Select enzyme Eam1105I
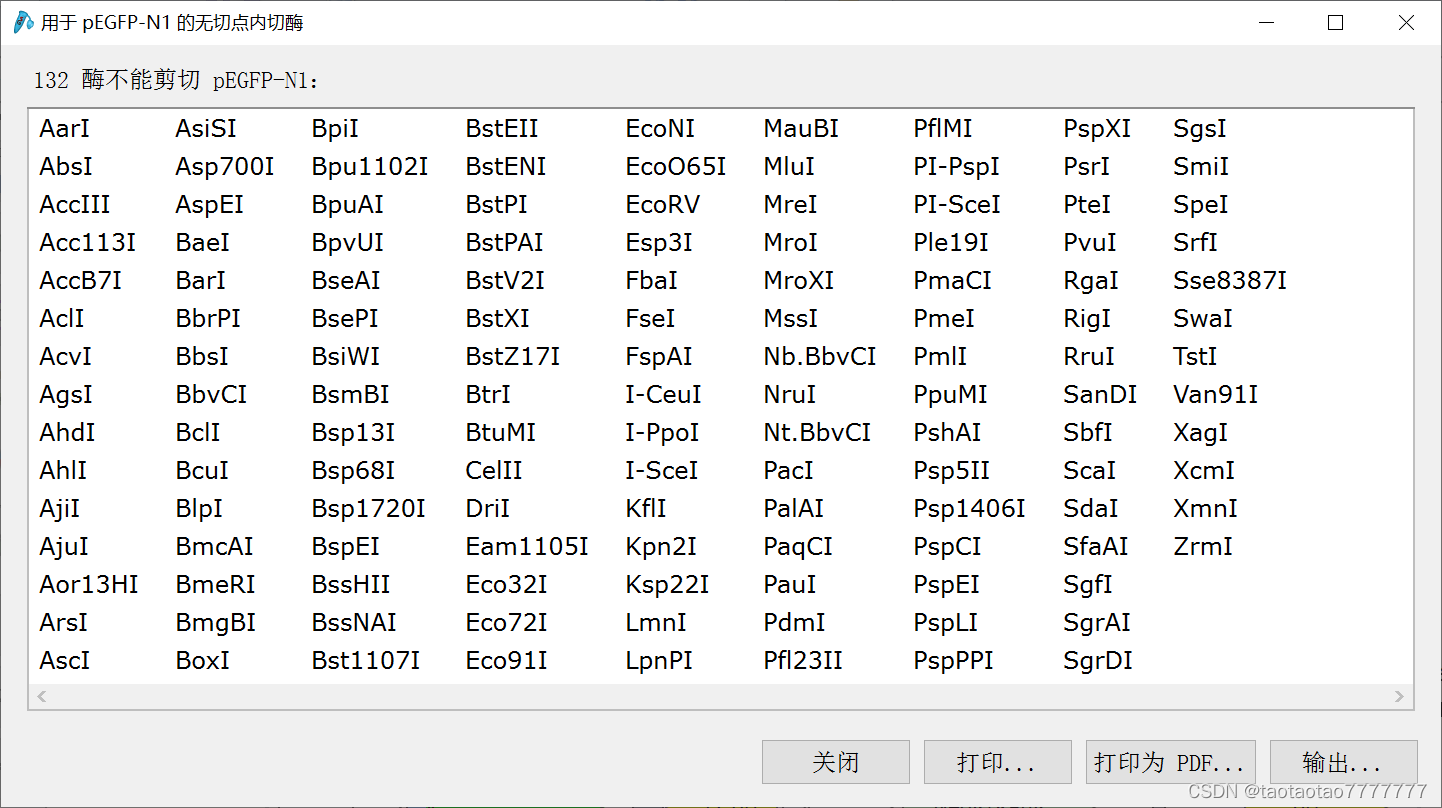Image resolution: width=1442 pixels, height=808 pixels. 527,547
